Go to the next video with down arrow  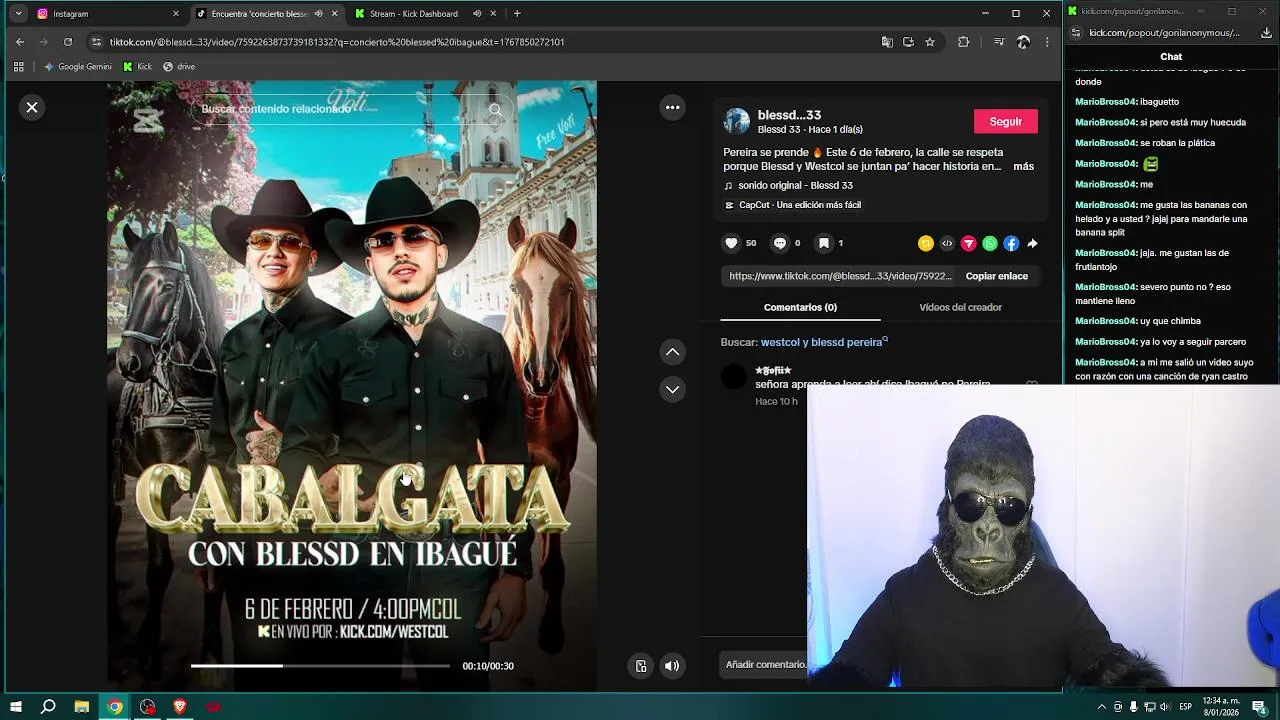[x=673, y=389]
